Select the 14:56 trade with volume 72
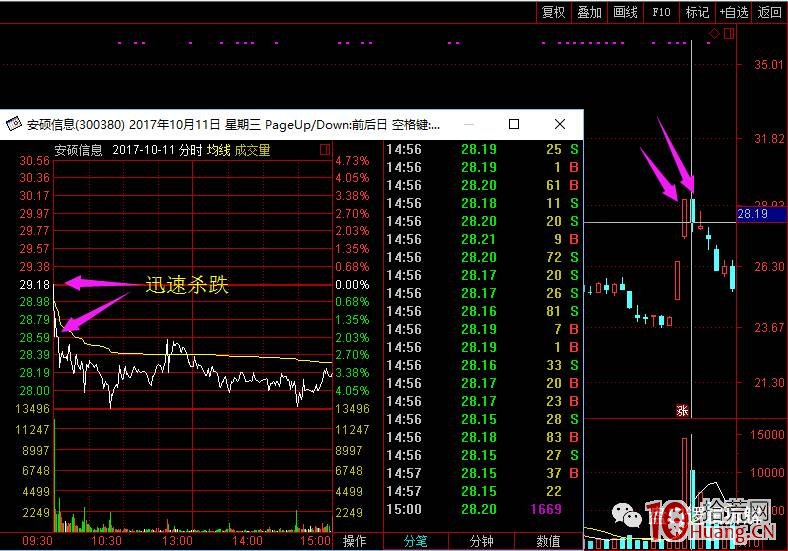This screenshot has height=551, width=788. click(x=483, y=257)
